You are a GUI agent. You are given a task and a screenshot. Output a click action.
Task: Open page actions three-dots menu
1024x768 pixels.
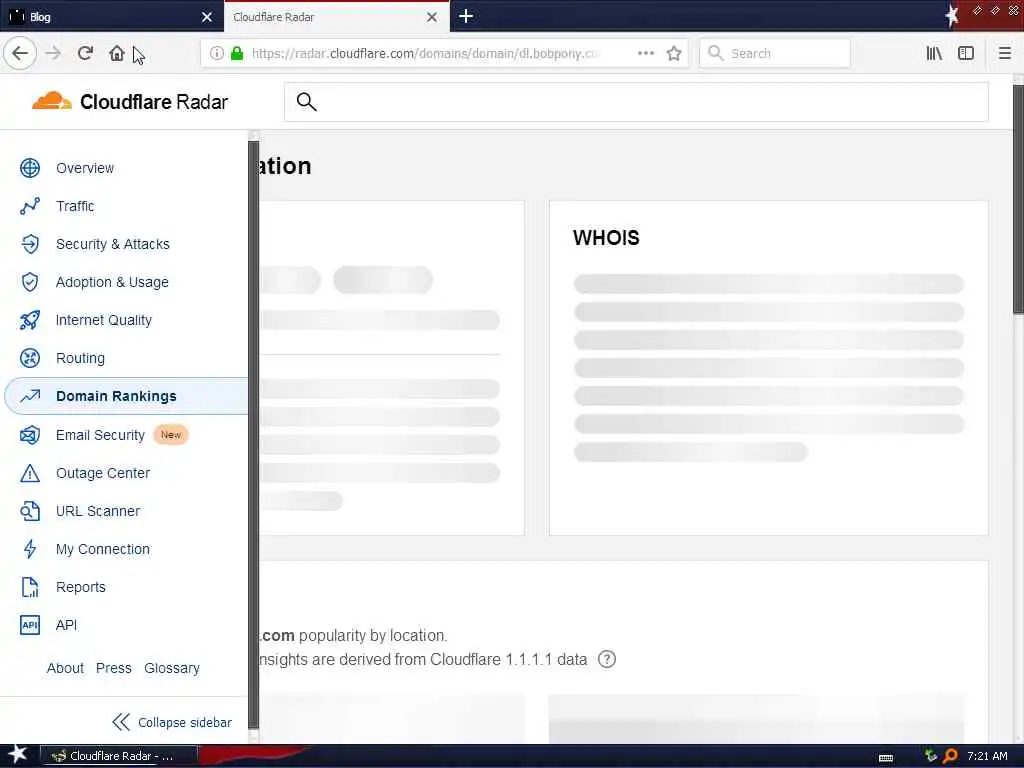pos(645,53)
